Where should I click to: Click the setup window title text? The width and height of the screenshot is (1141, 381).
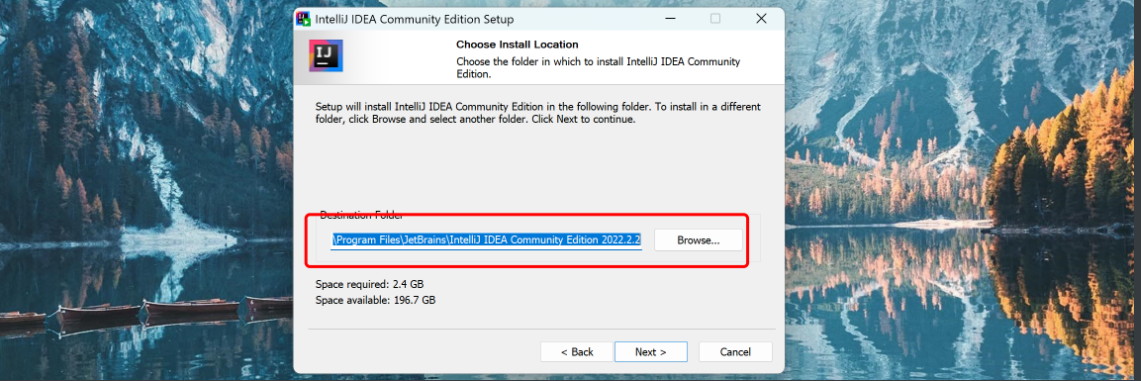point(414,20)
